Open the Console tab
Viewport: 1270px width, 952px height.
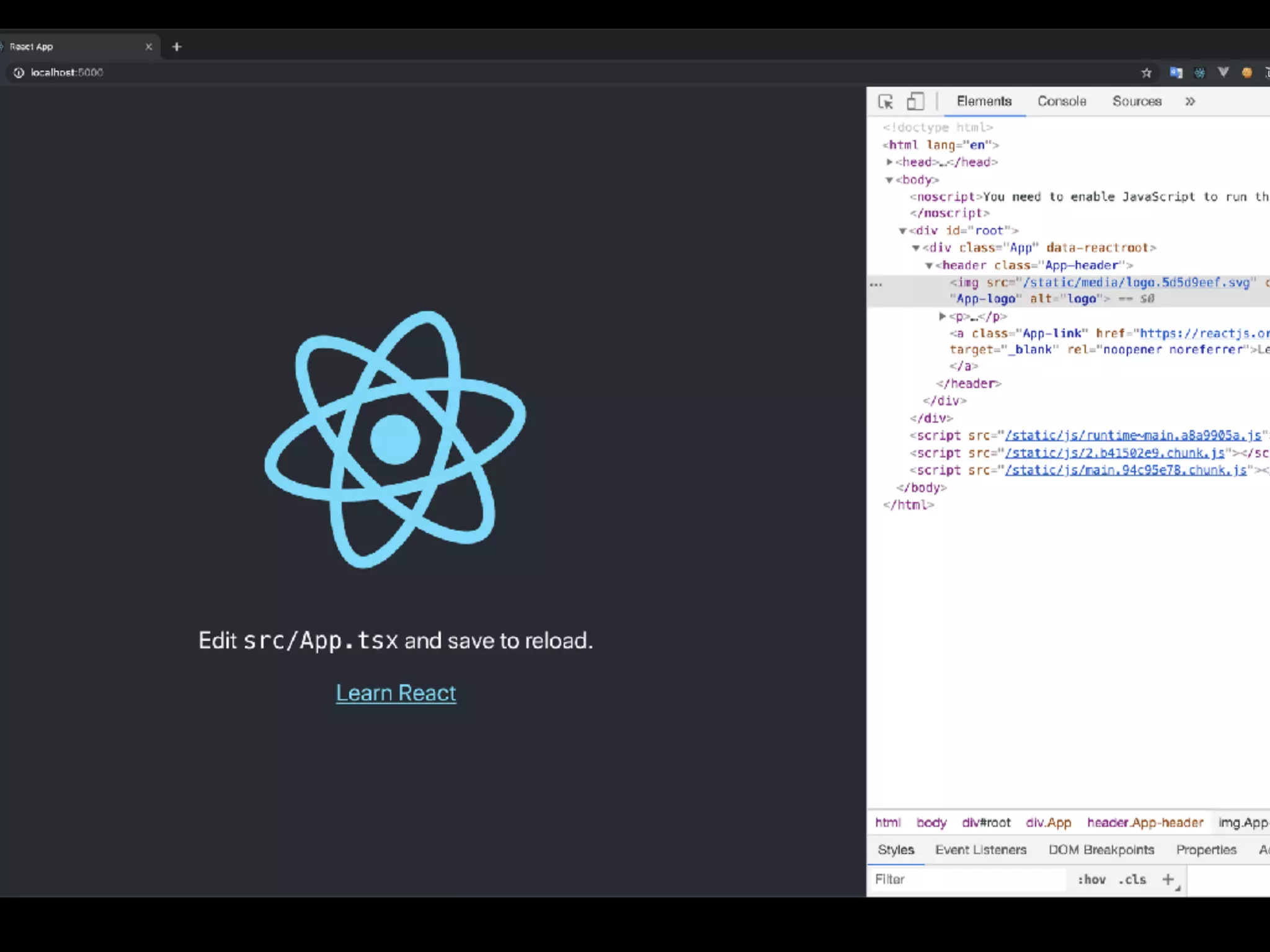click(x=1062, y=101)
